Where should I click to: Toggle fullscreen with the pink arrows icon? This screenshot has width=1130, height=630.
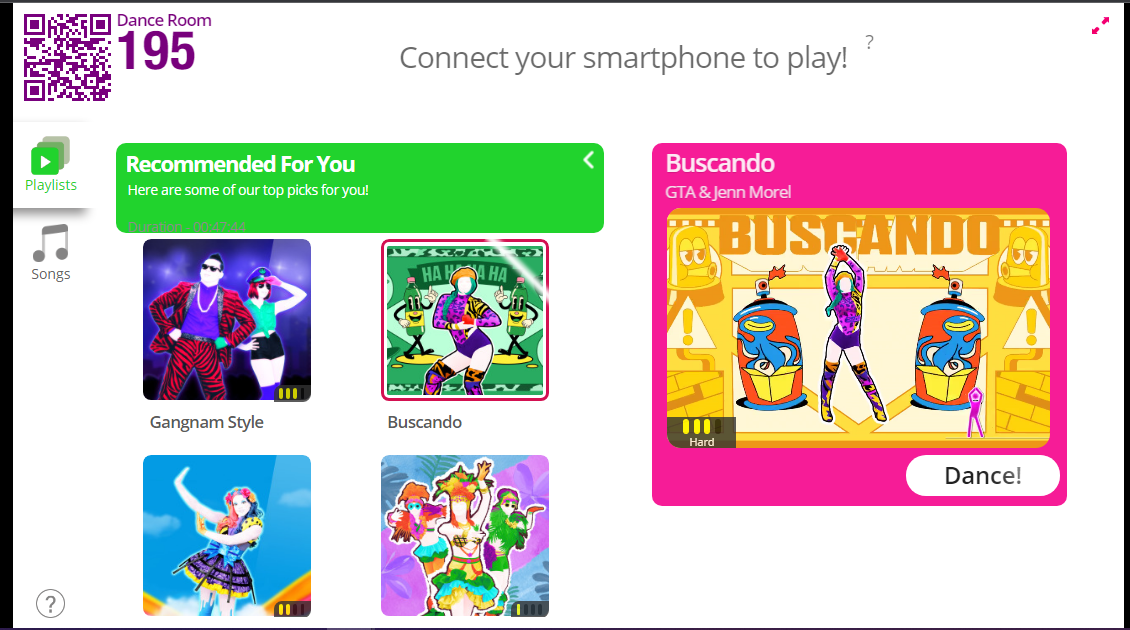tap(1100, 26)
